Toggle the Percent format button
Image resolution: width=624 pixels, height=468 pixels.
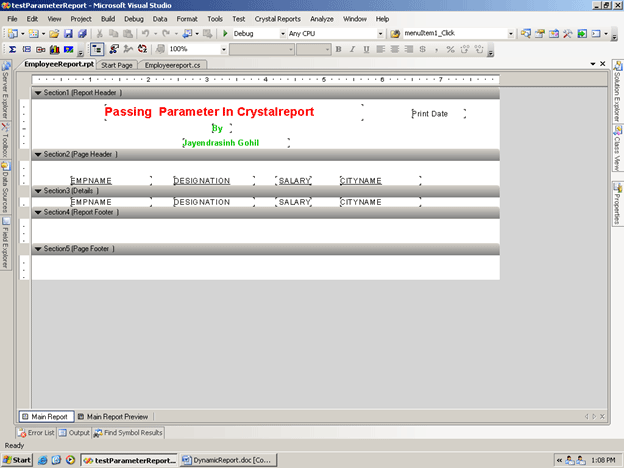(x=450, y=49)
